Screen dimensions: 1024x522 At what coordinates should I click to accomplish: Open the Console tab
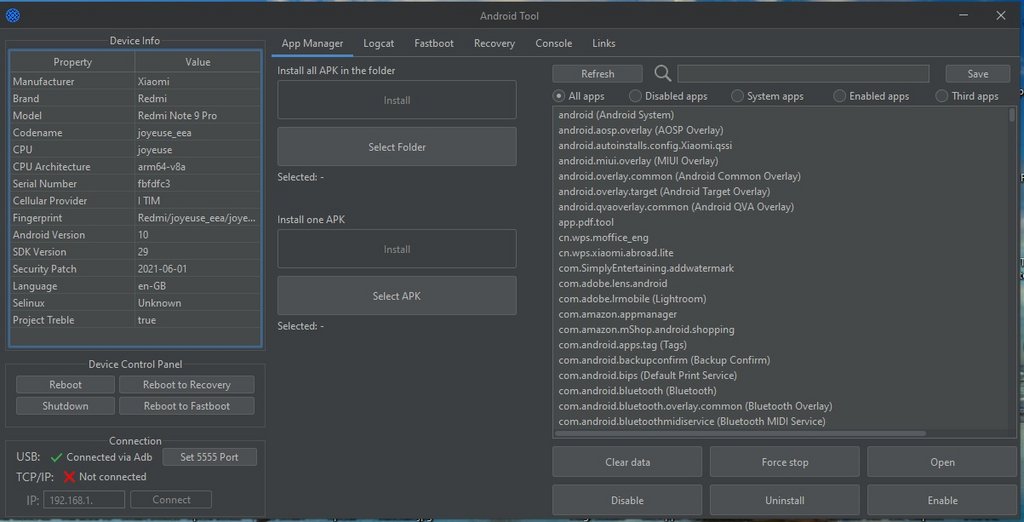coord(554,44)
